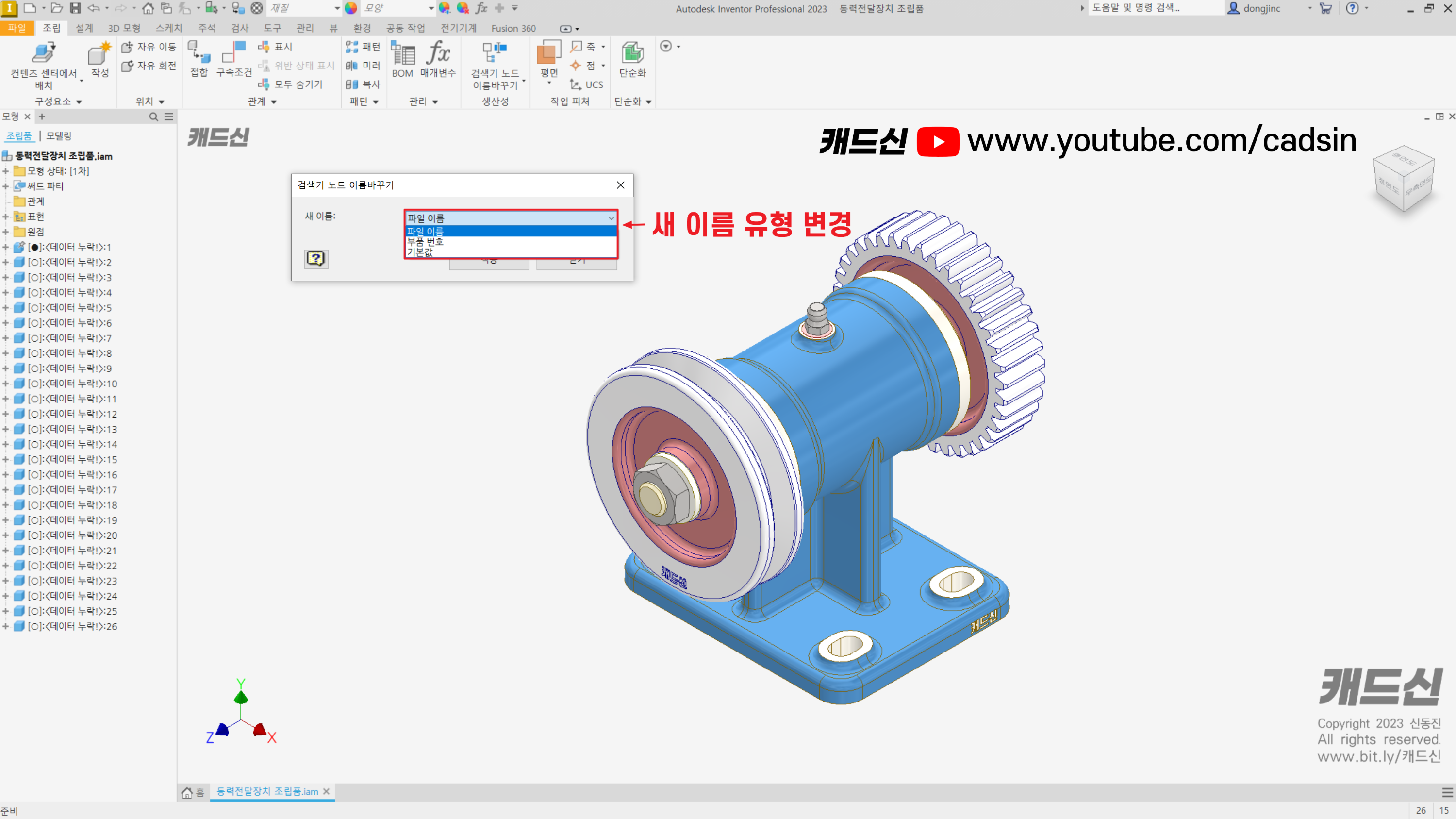Open the browser panel hamburger menu
Viewport: 1456px width, 819px height.
click(169, 117)
